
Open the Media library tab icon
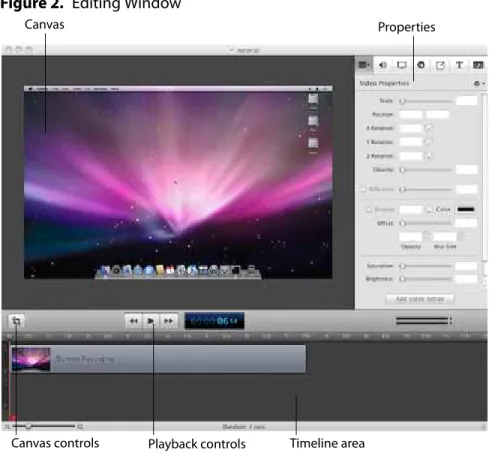[x=478, y=65]
